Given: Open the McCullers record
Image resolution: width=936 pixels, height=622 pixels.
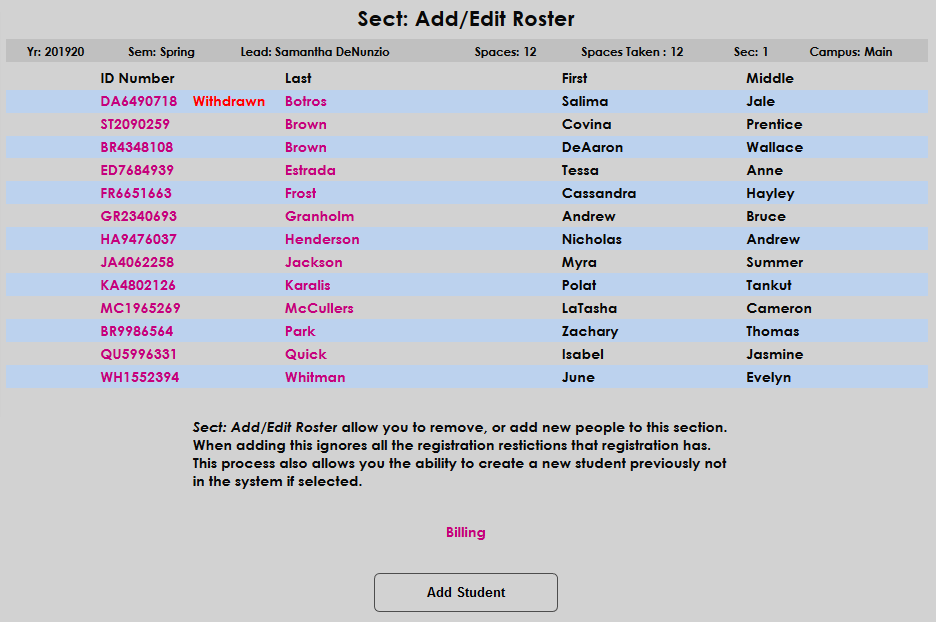Looking at the screenshot, I should [321, 308].
